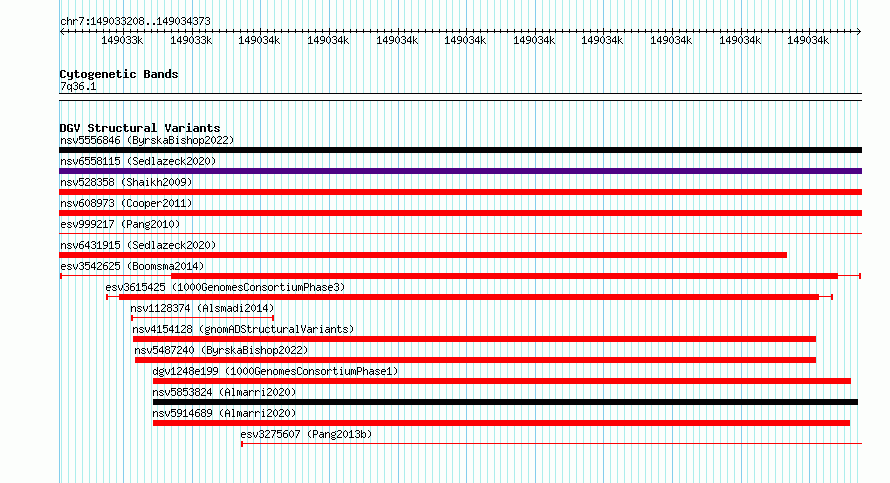This screenshot has height=483, width=890.
Task: Click the red bar of nsv608973
Action: click(x=460, y=213)
